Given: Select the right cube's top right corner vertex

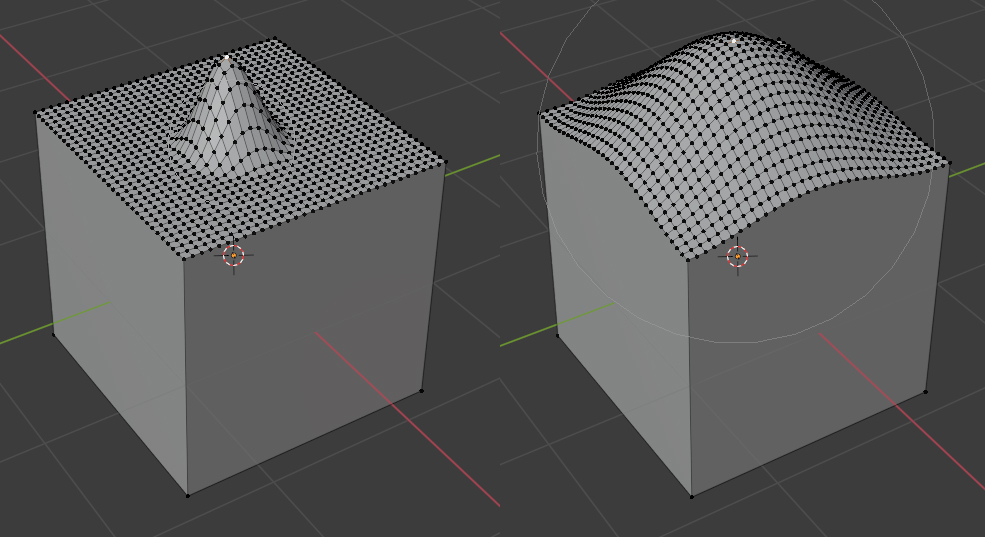Looking at the screenshot, I should pyautogui.click(x=949, y=163).
